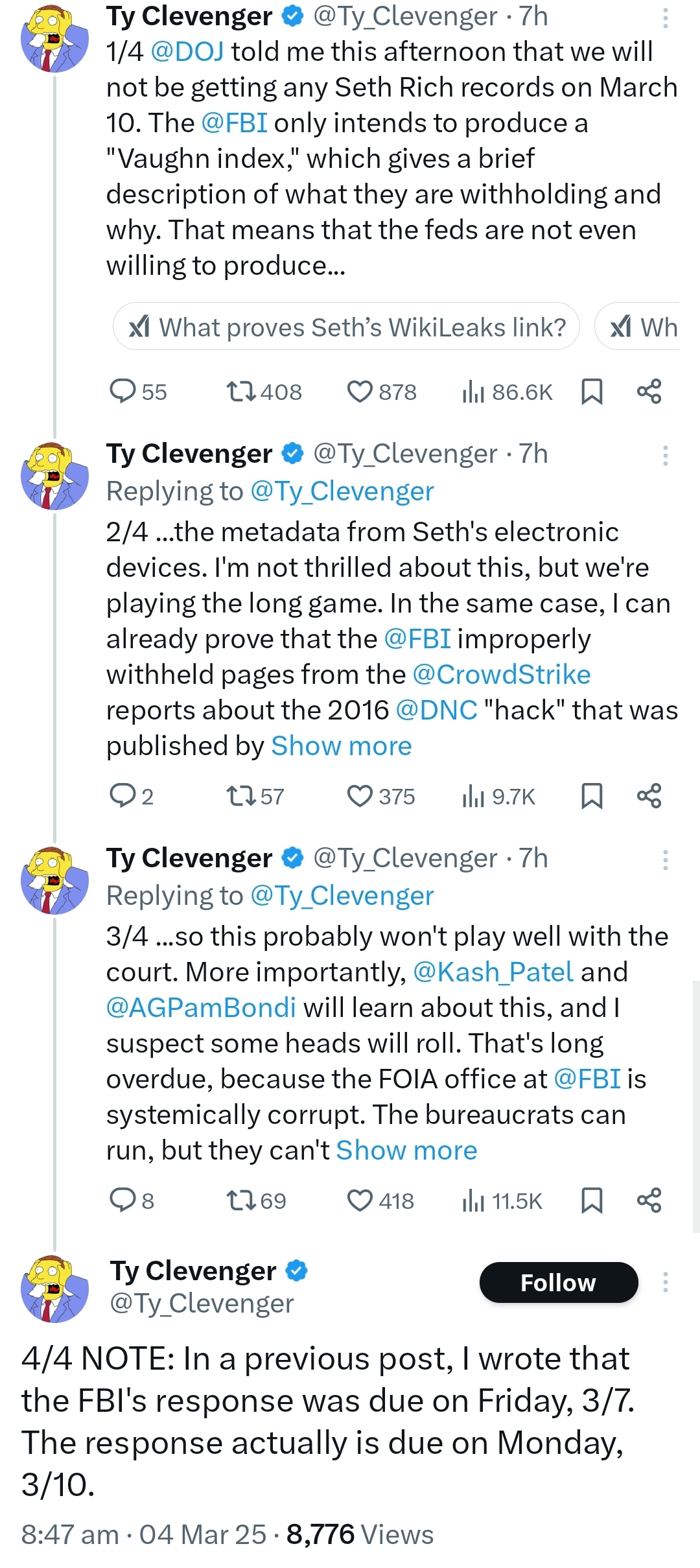Expand 'Show more' on the 3/4 tweet
The width and height of the screenshot is (700, 1568).
tap(406, 1151)
